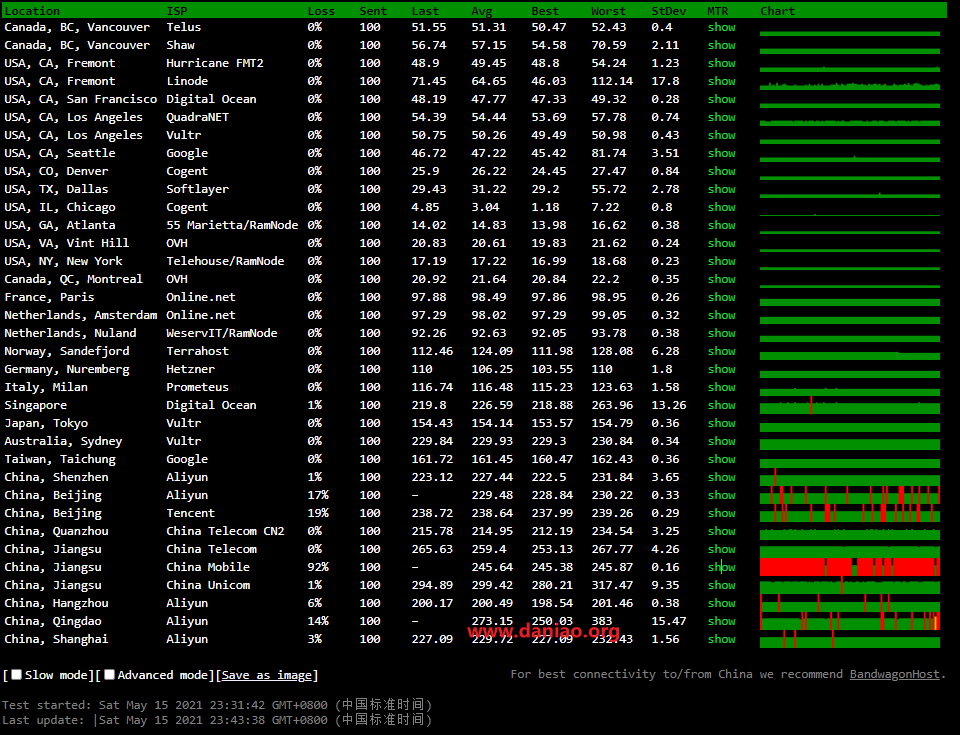This screenshot has height=735, width=960.
Task: Click the "Test started" timestamp line
Action: 217,705
